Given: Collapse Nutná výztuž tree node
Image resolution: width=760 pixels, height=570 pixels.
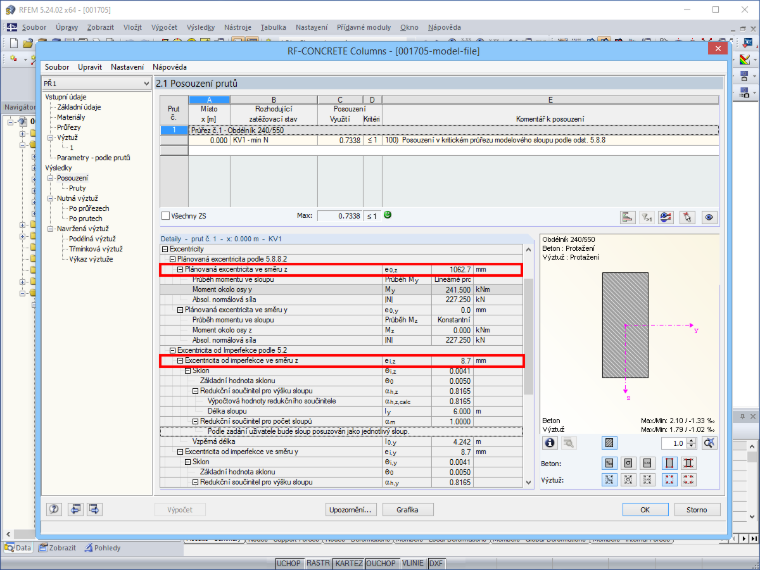Looking at the screenshot, I should click(x=50, y=198).
